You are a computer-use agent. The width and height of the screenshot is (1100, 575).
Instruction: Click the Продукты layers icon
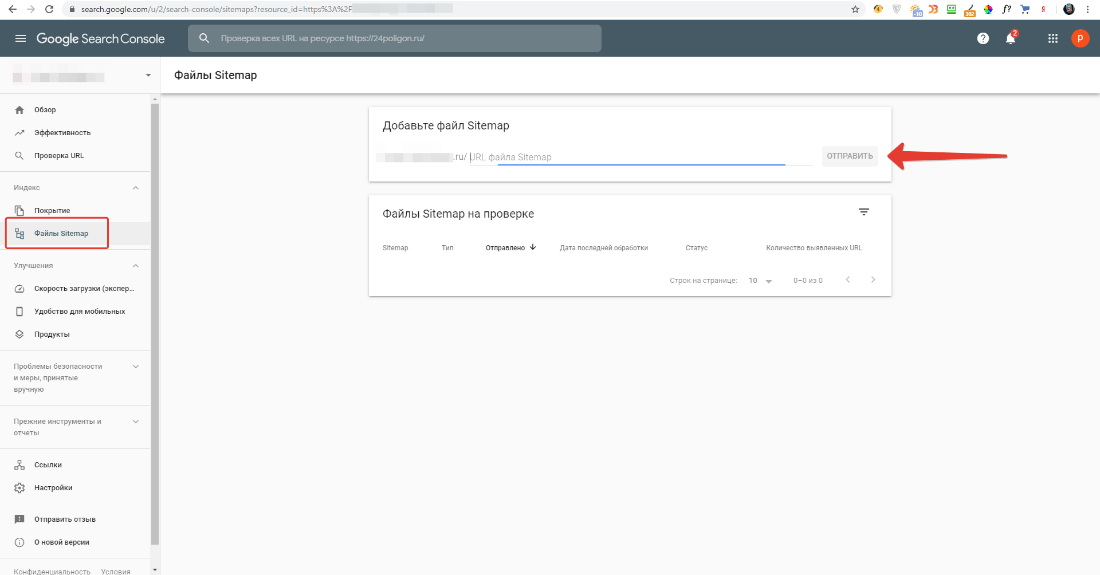pos(20,334)
